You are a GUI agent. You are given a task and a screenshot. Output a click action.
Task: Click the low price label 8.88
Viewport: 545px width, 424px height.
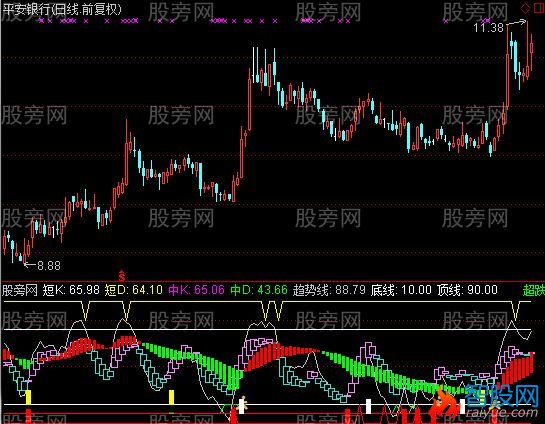pos(49,266)
